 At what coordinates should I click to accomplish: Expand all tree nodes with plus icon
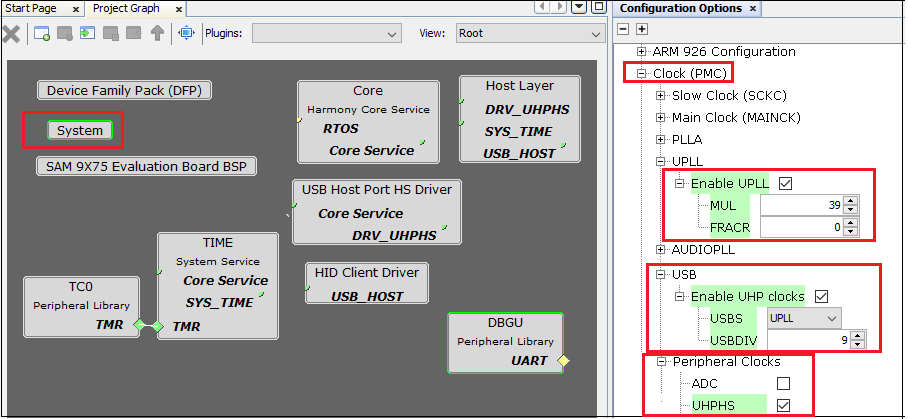(x=642, y=29)
